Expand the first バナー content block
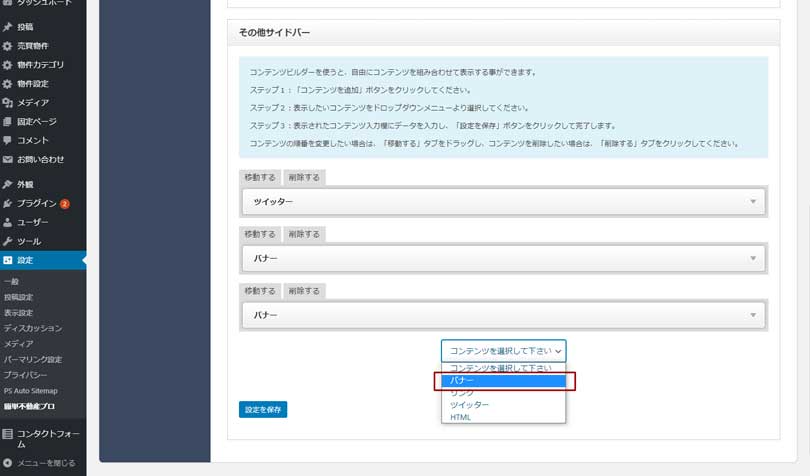This screenshot has width=810, height=476. (x=753, y=259)
